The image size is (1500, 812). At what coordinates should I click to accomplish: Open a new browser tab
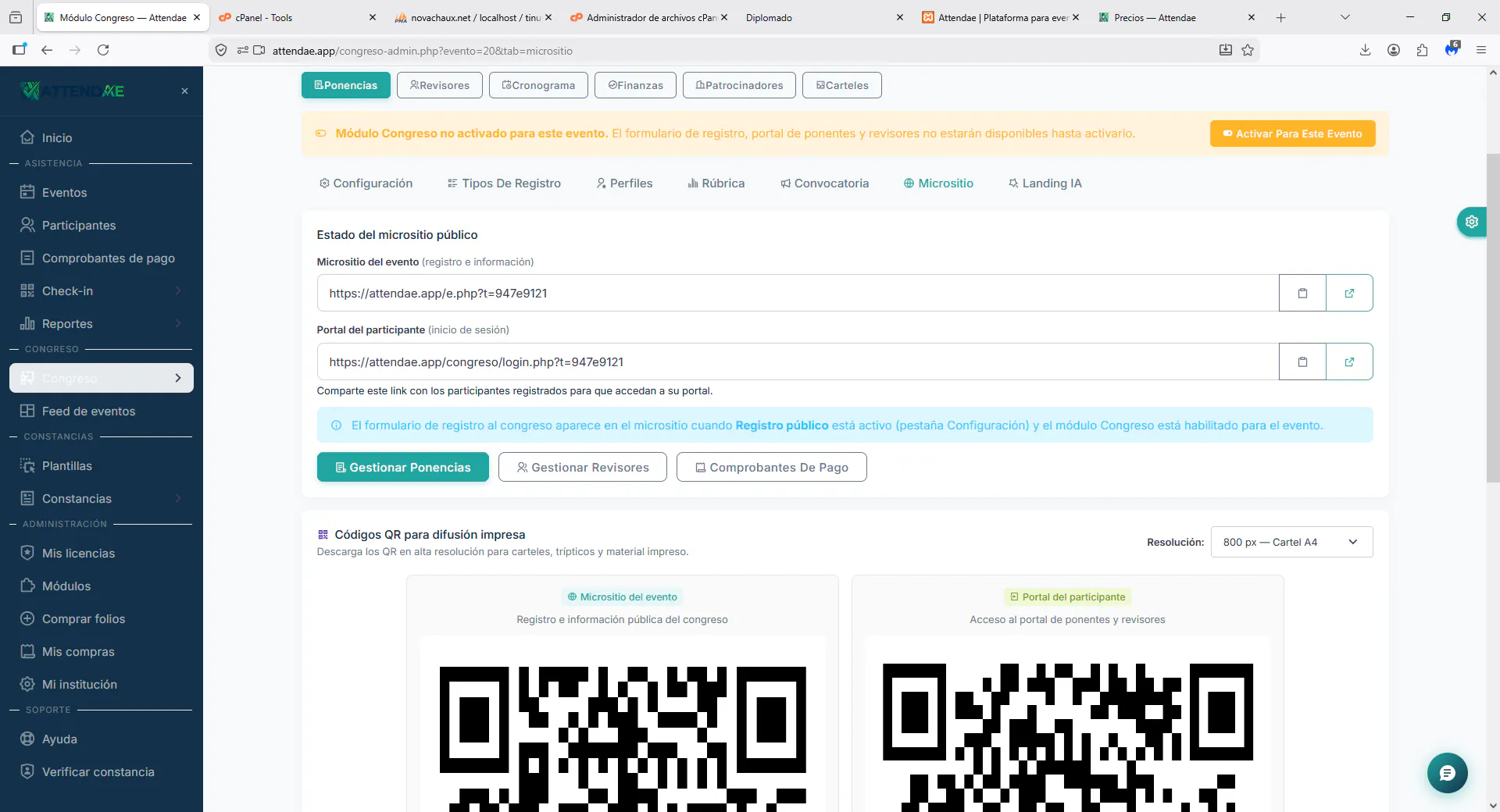click(x=1280, y=17)
